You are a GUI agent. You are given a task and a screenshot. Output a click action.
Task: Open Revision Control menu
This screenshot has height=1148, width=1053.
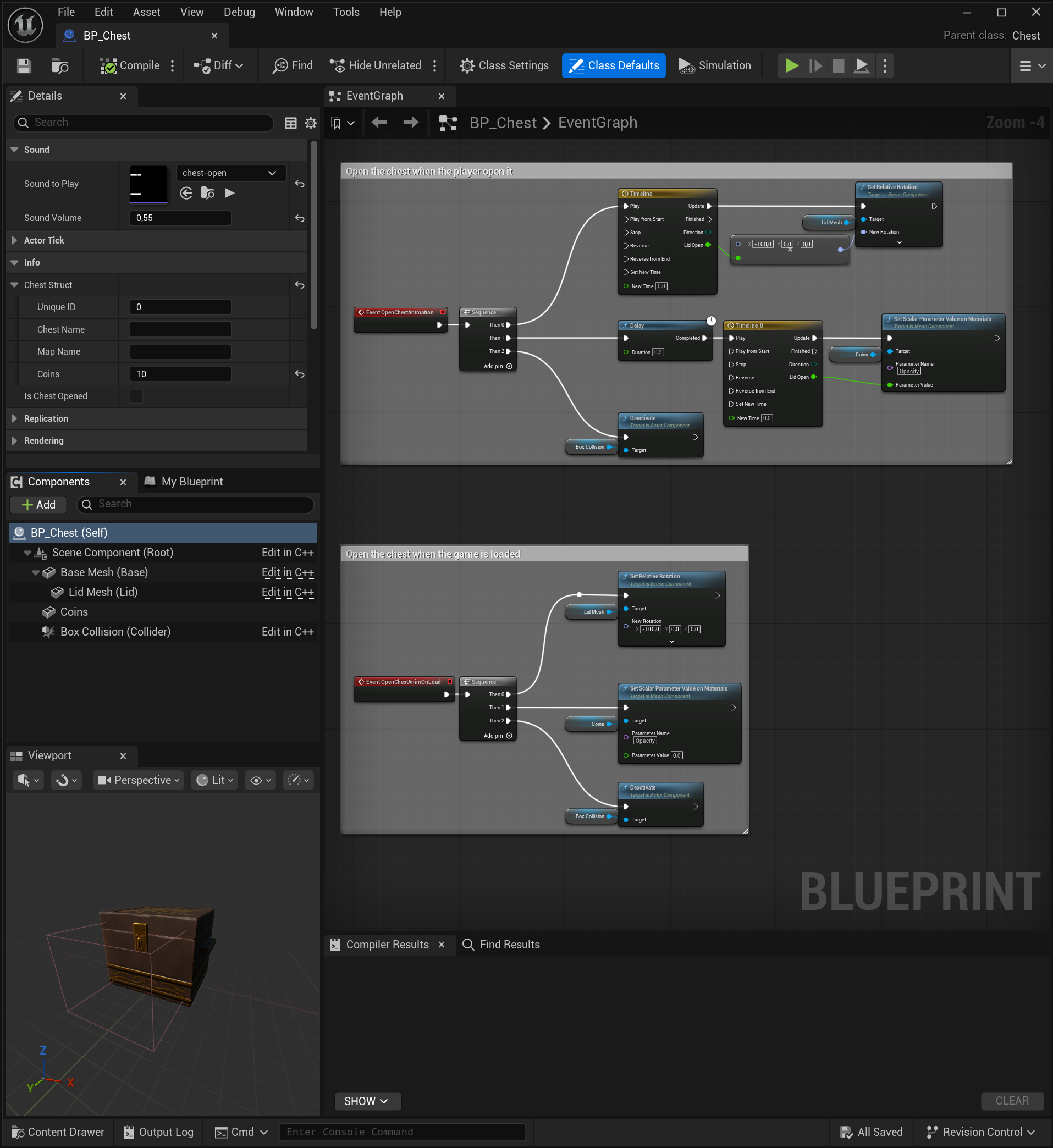pyautogui.click(x=980, y=1132)
